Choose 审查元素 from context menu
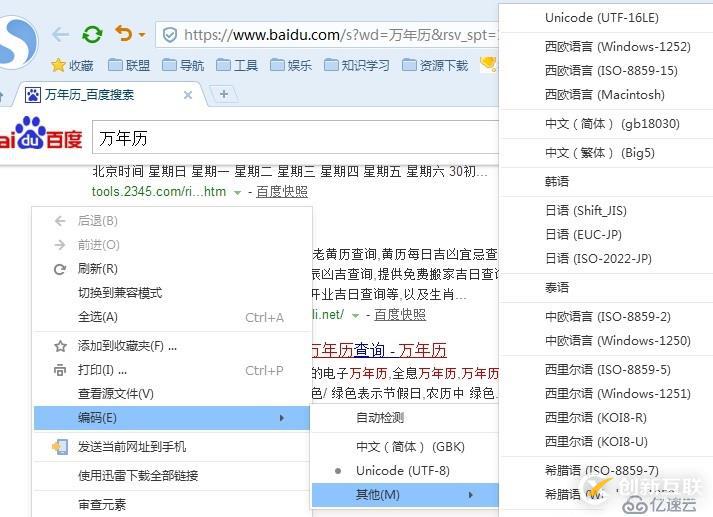Image resolution: width=713 pixels, height=517 pixels. 173,505
